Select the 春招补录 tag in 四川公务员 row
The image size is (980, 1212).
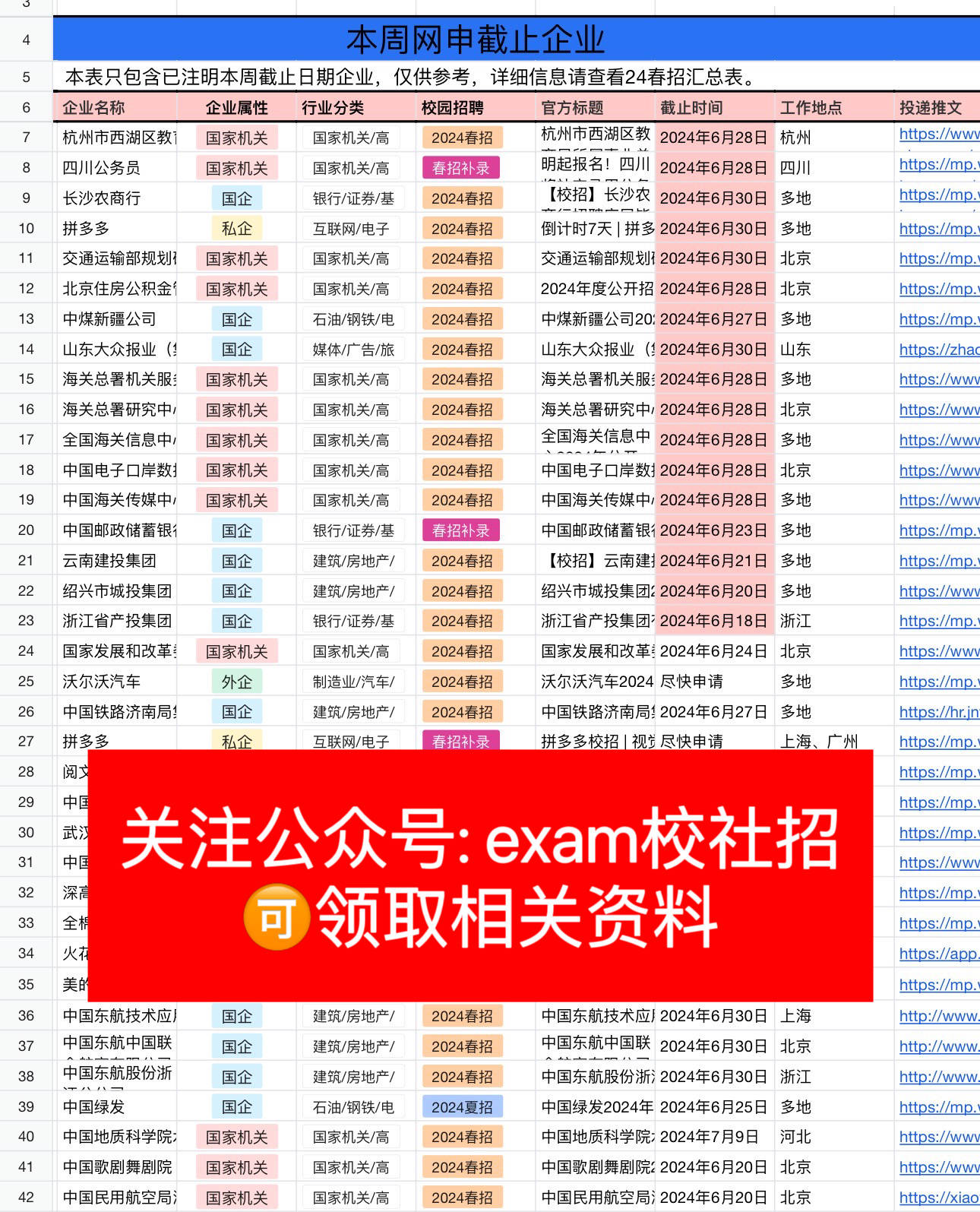(x=461, y=168)
